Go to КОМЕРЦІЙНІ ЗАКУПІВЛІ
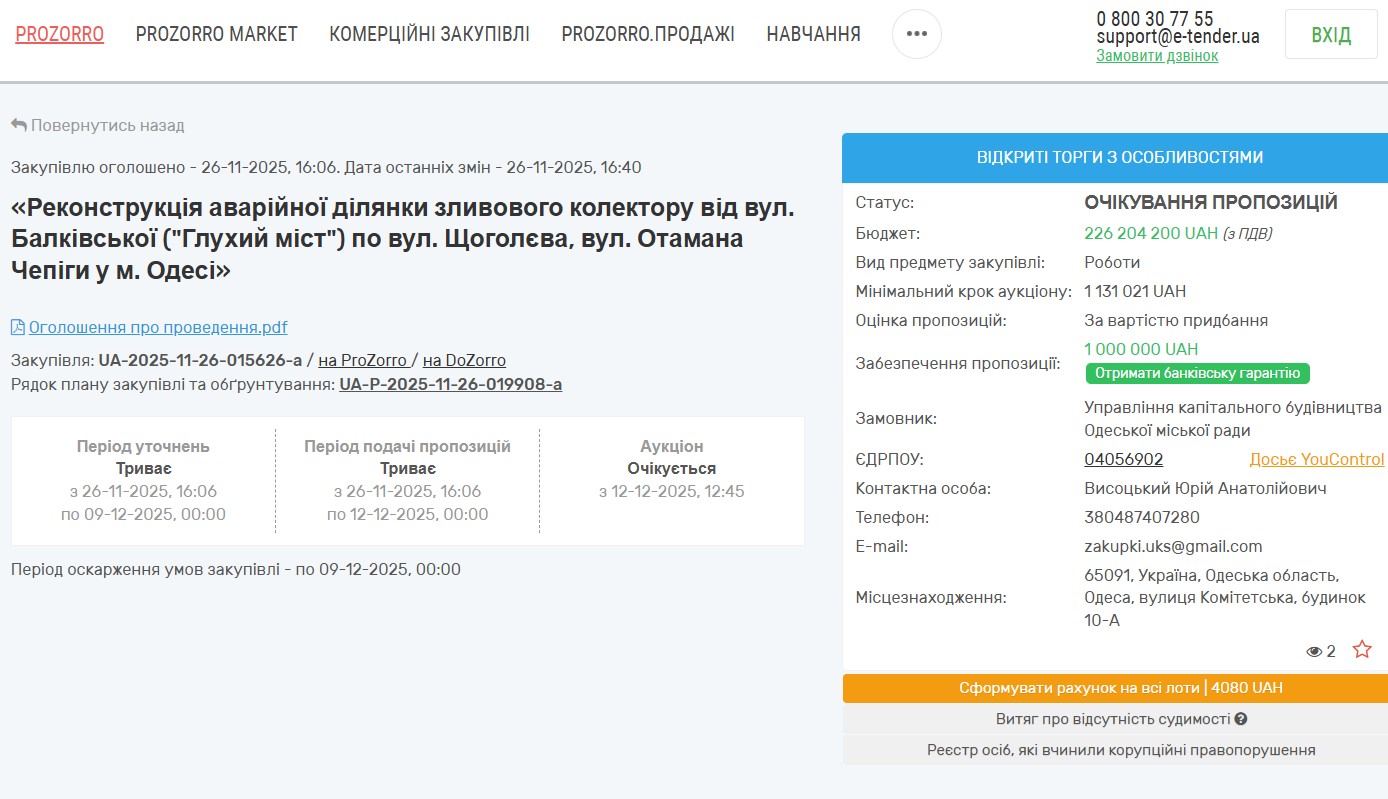Viewport: 1388px width, 799px height. pyautogui.click(x=429, y=34)
